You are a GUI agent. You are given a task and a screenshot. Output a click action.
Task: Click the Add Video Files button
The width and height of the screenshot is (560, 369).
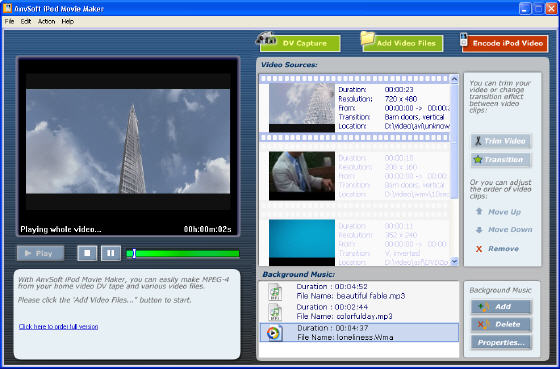403,43
